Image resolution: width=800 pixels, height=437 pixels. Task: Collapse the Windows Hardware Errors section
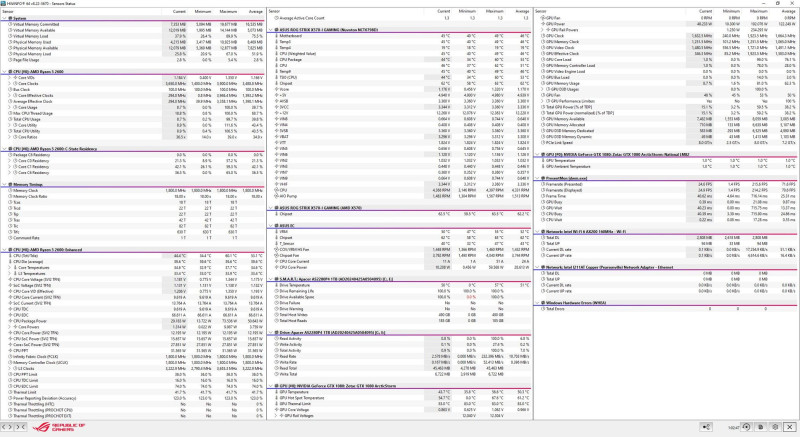[537, 303]
